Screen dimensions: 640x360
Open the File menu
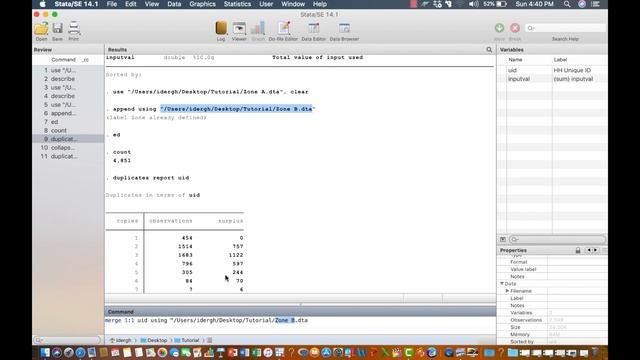[x=111, y=4]
